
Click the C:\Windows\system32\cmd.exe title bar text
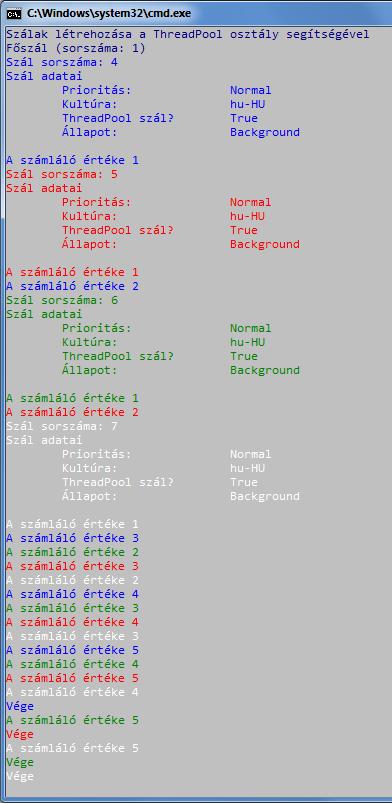coord(109,14)
